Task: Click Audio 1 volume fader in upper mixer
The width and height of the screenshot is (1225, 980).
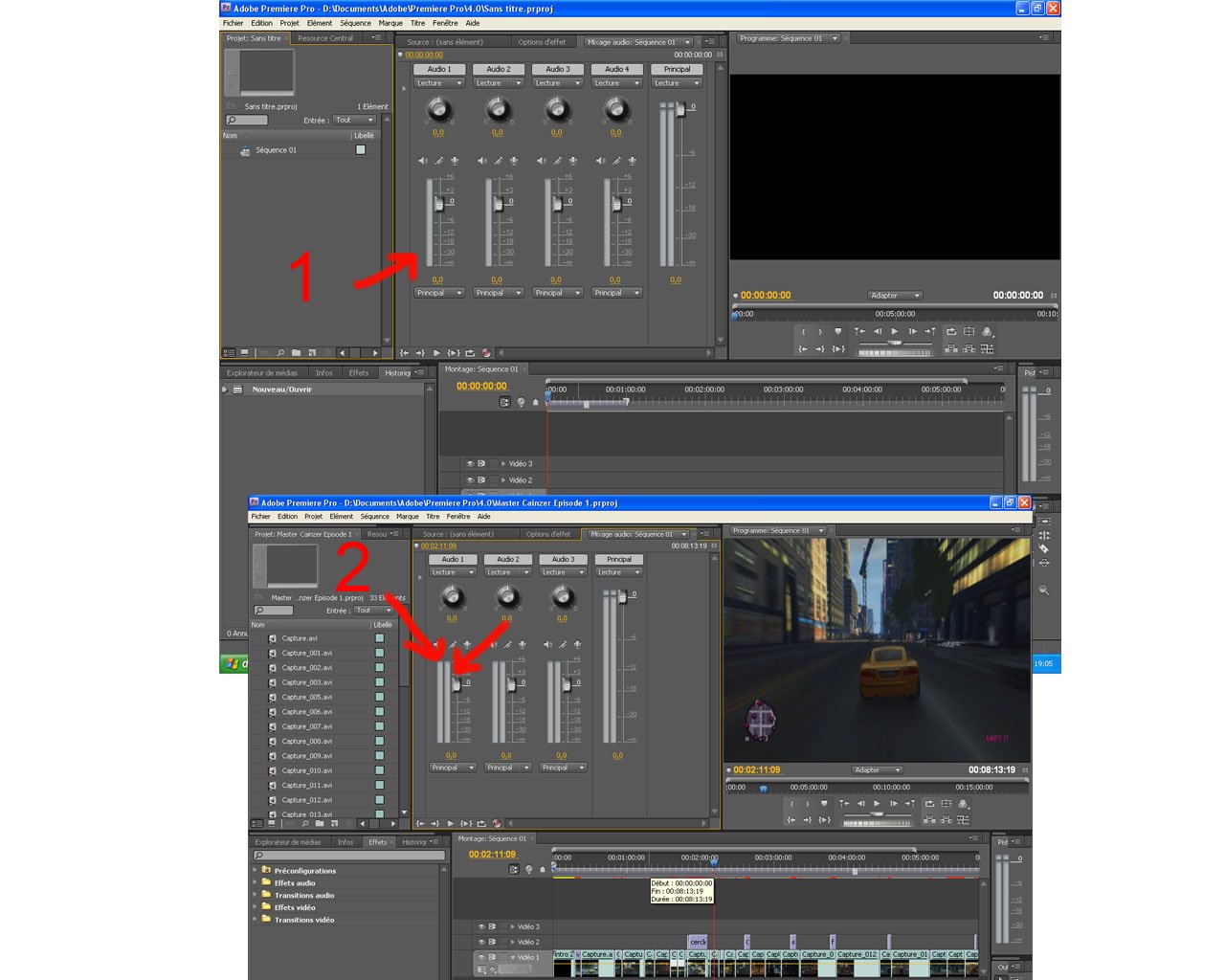Action: (x=440, y=203)
